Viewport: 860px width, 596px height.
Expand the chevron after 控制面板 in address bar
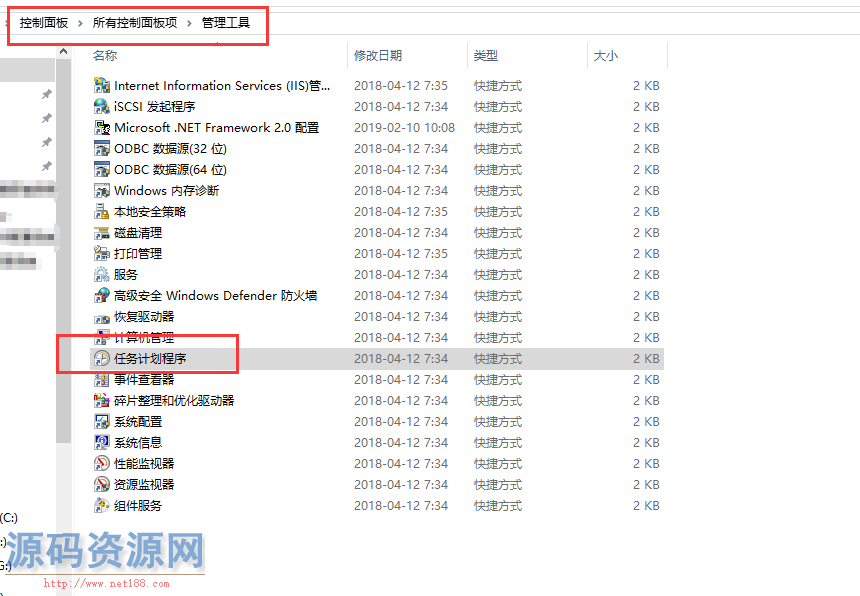[x=80, y=23]
